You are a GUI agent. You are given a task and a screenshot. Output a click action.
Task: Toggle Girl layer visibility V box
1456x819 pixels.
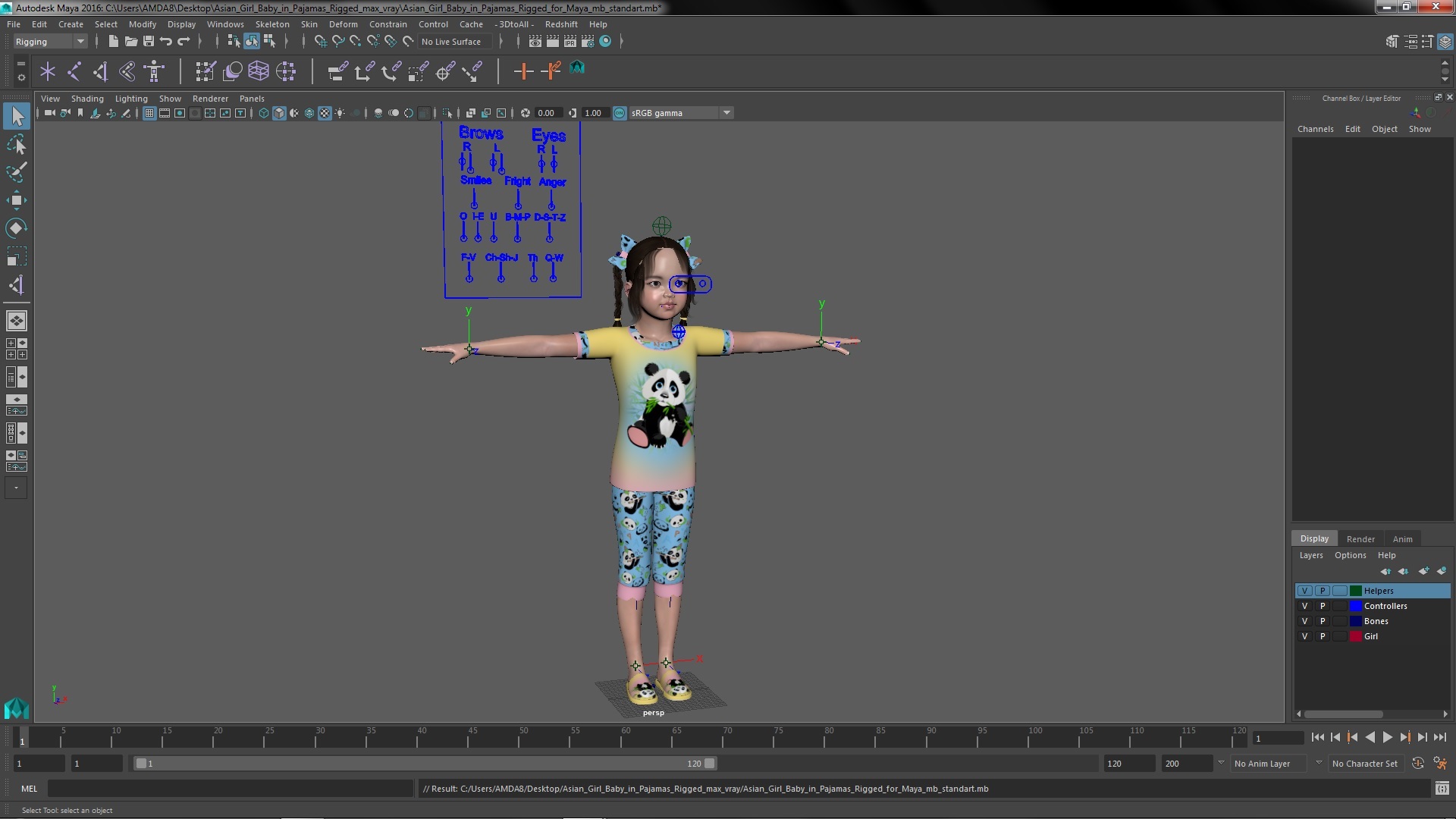point(1304,636)
